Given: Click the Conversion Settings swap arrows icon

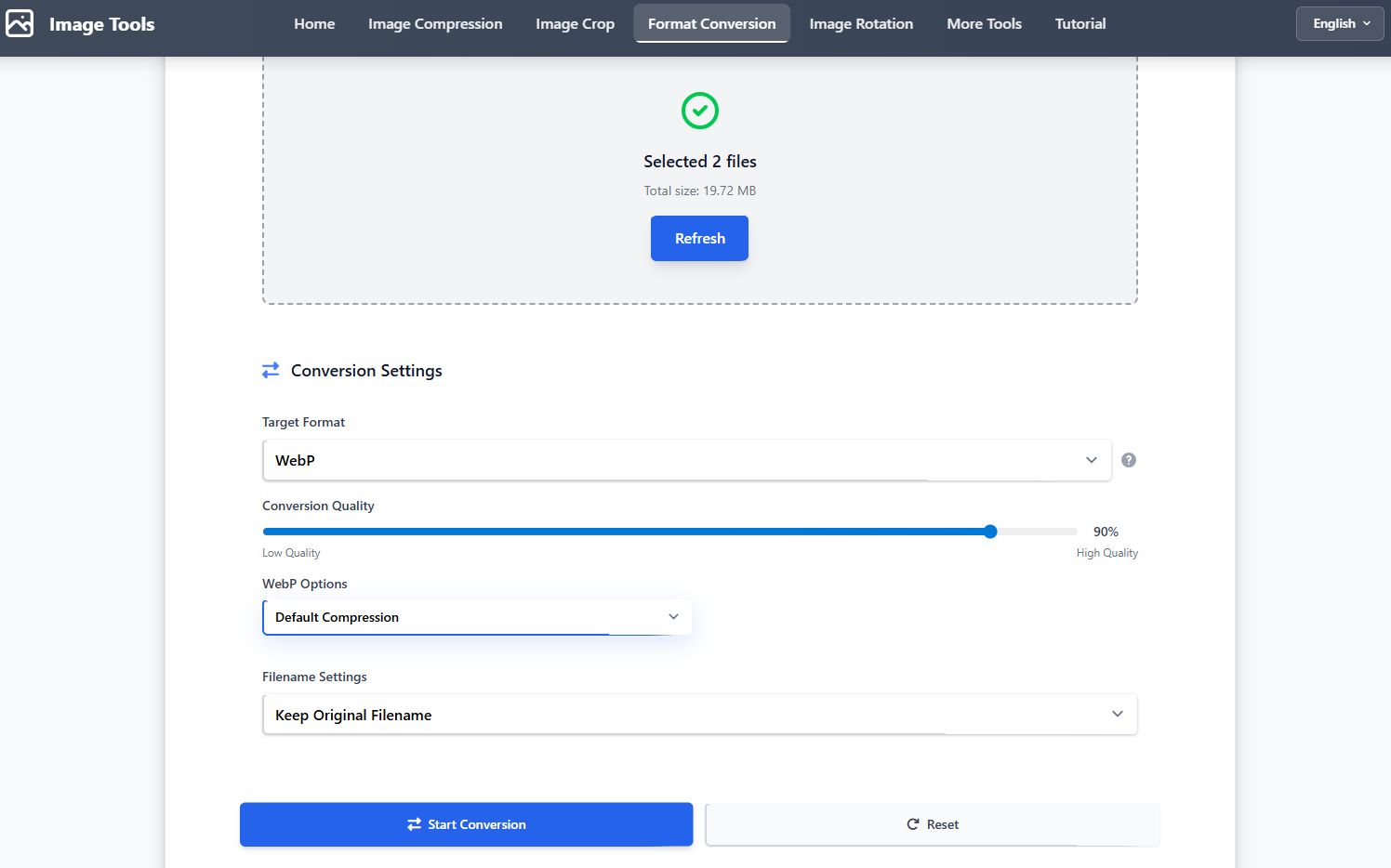Looking at the screenshot, I should coord(271,370).
